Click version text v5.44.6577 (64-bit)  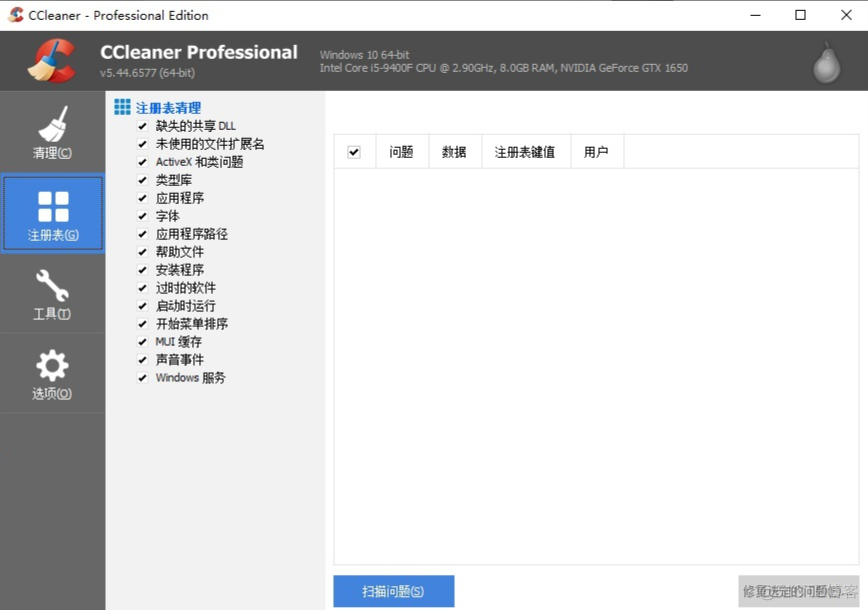click(x=147, y=73)
